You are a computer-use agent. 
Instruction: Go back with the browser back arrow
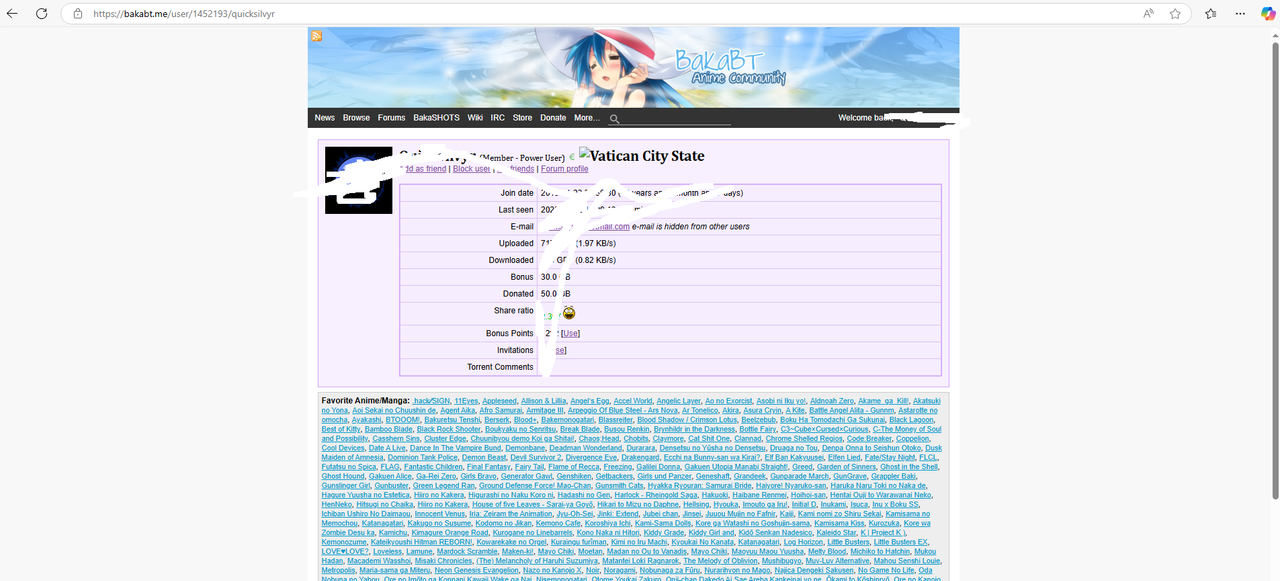(x=13, y=14)
